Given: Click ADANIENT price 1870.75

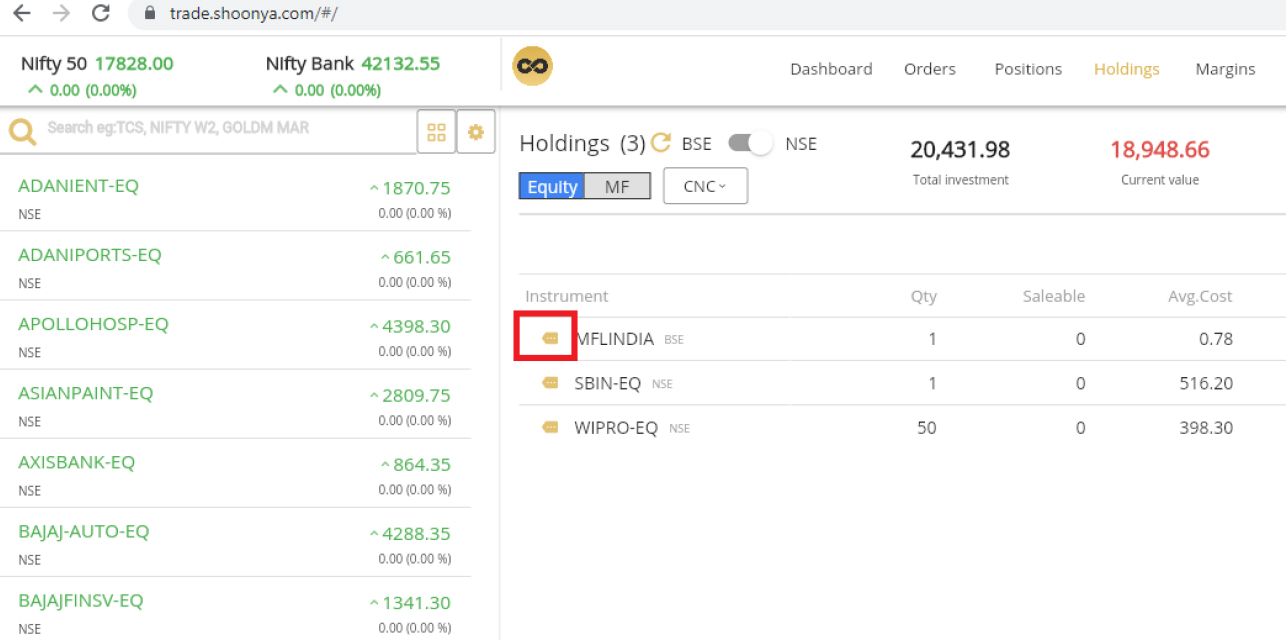Looking at the screenshot, I should tap(416, 188).
